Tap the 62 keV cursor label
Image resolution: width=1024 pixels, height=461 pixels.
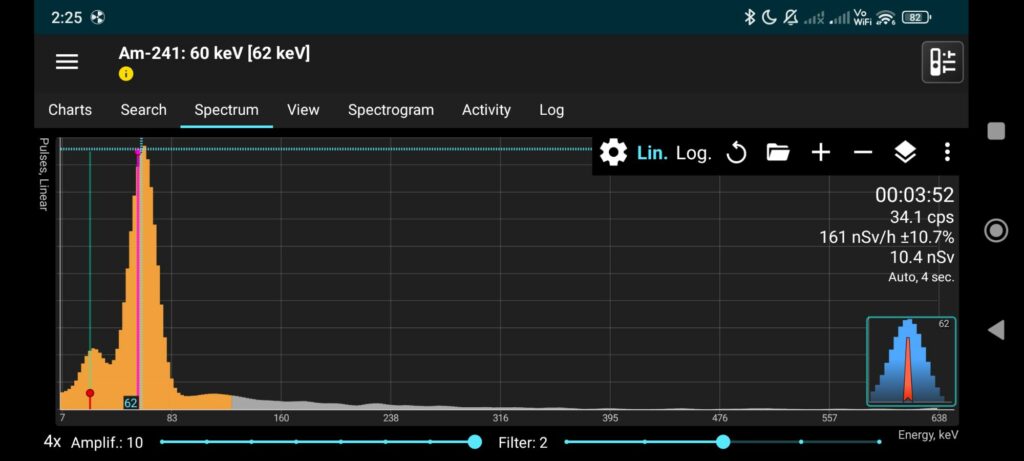tap(131, 403)
